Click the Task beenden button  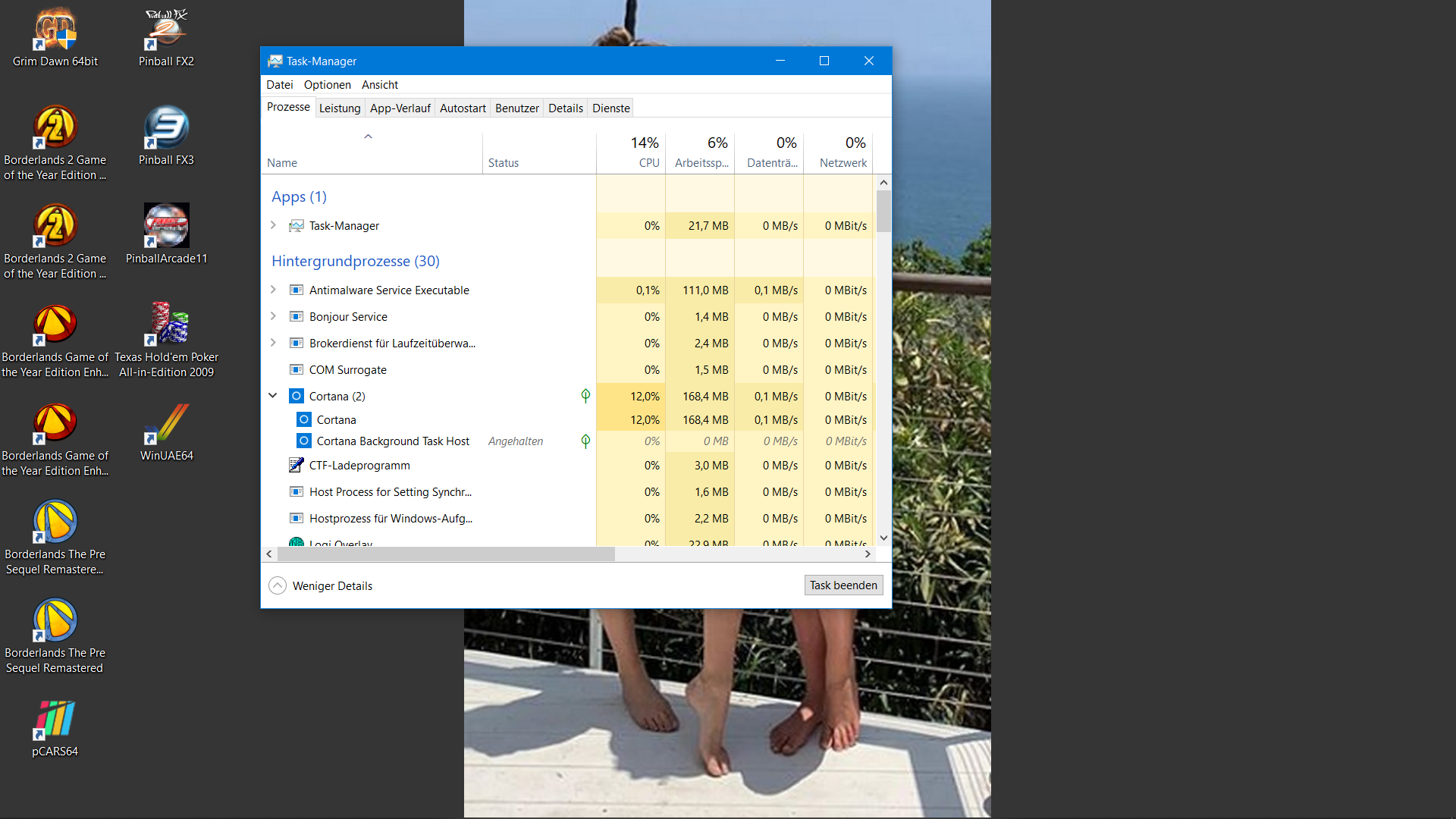pos(843,585)
